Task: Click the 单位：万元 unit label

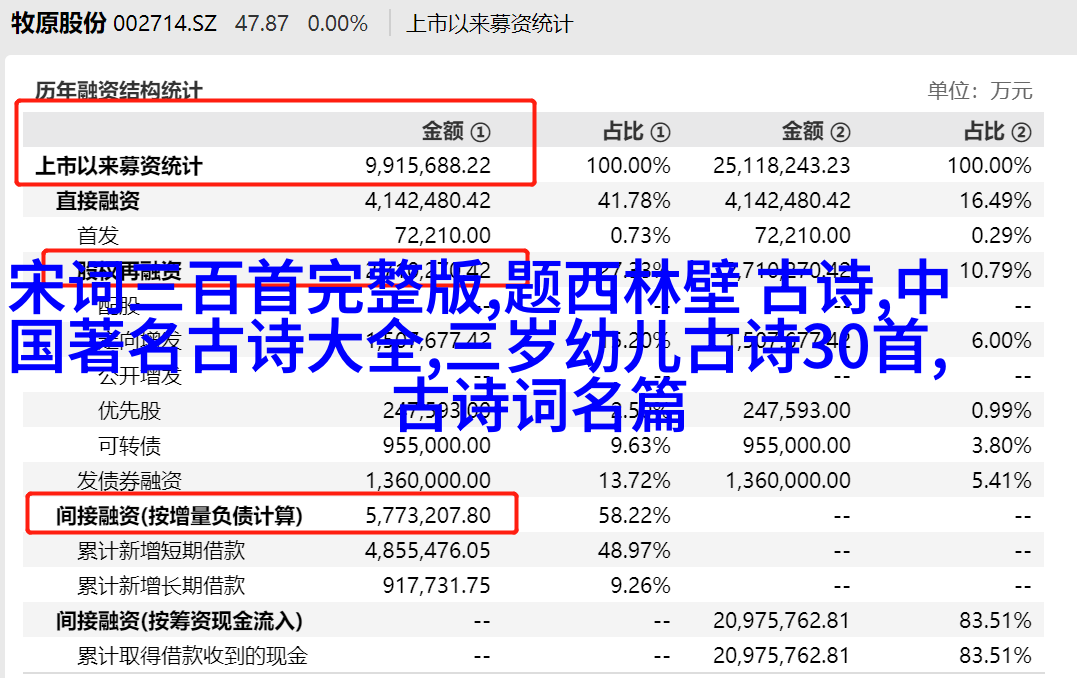Action: (x=979, y=91)
